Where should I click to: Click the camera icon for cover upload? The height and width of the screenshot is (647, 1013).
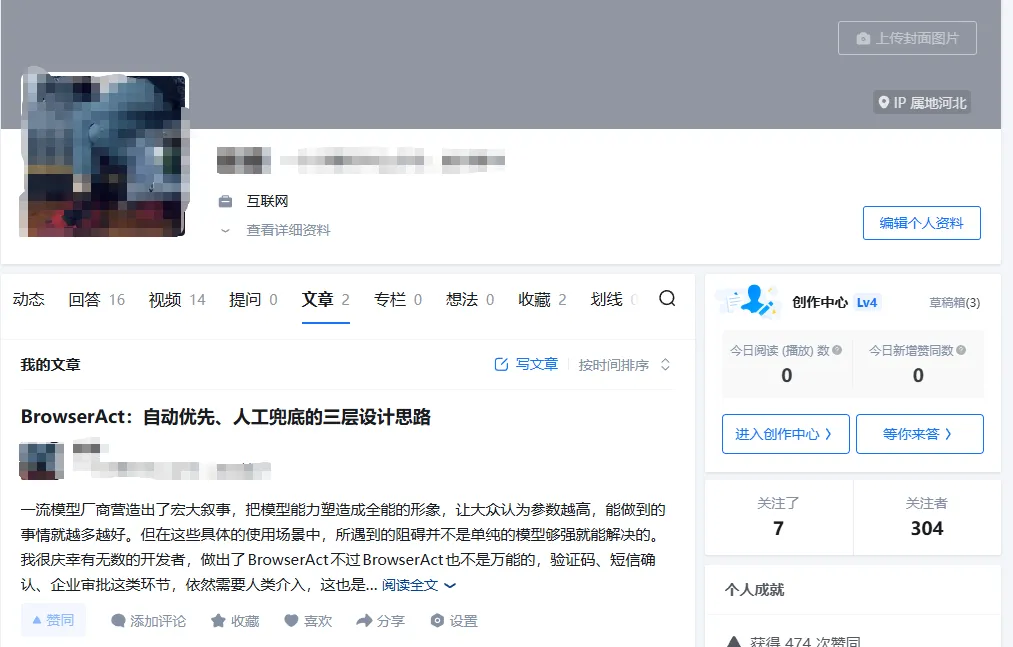863,39
